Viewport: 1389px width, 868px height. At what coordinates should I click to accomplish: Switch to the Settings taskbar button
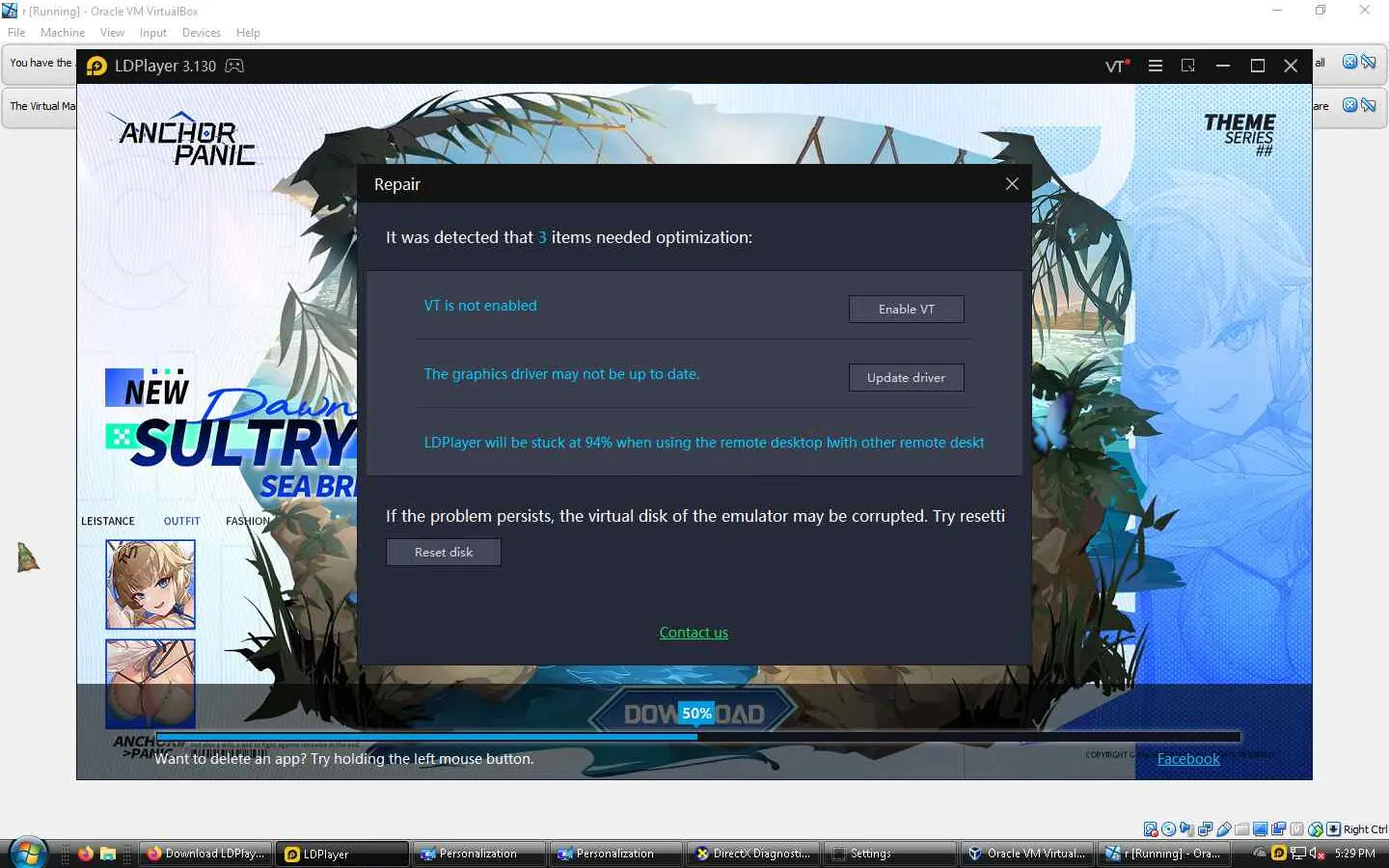click(x=890, y=854)
